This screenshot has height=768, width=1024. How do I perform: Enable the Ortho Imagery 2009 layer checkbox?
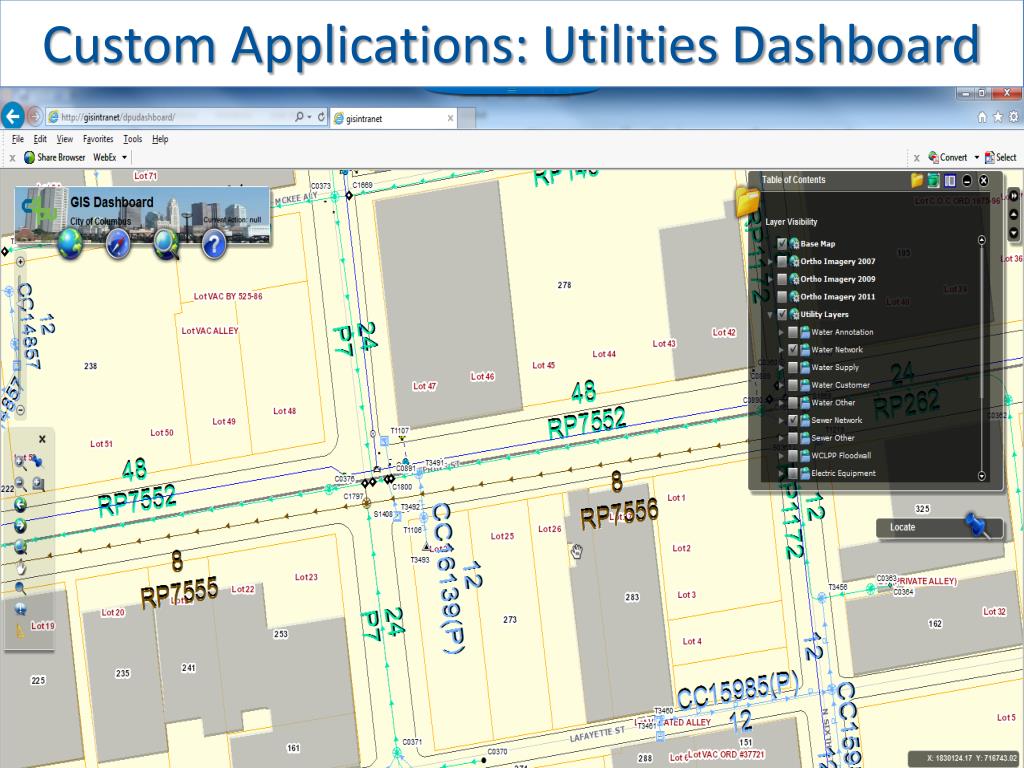point(782,279)
